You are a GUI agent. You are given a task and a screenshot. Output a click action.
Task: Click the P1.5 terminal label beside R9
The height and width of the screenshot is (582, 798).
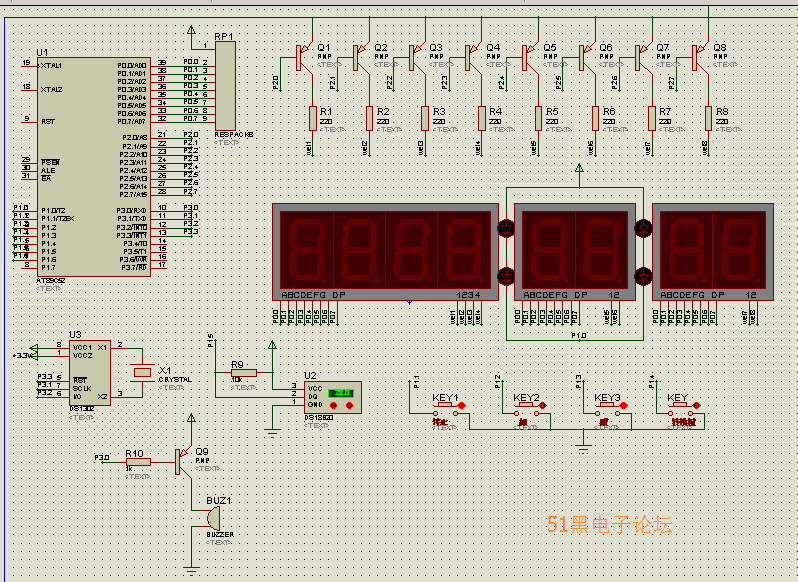click(x=211, y=340)
